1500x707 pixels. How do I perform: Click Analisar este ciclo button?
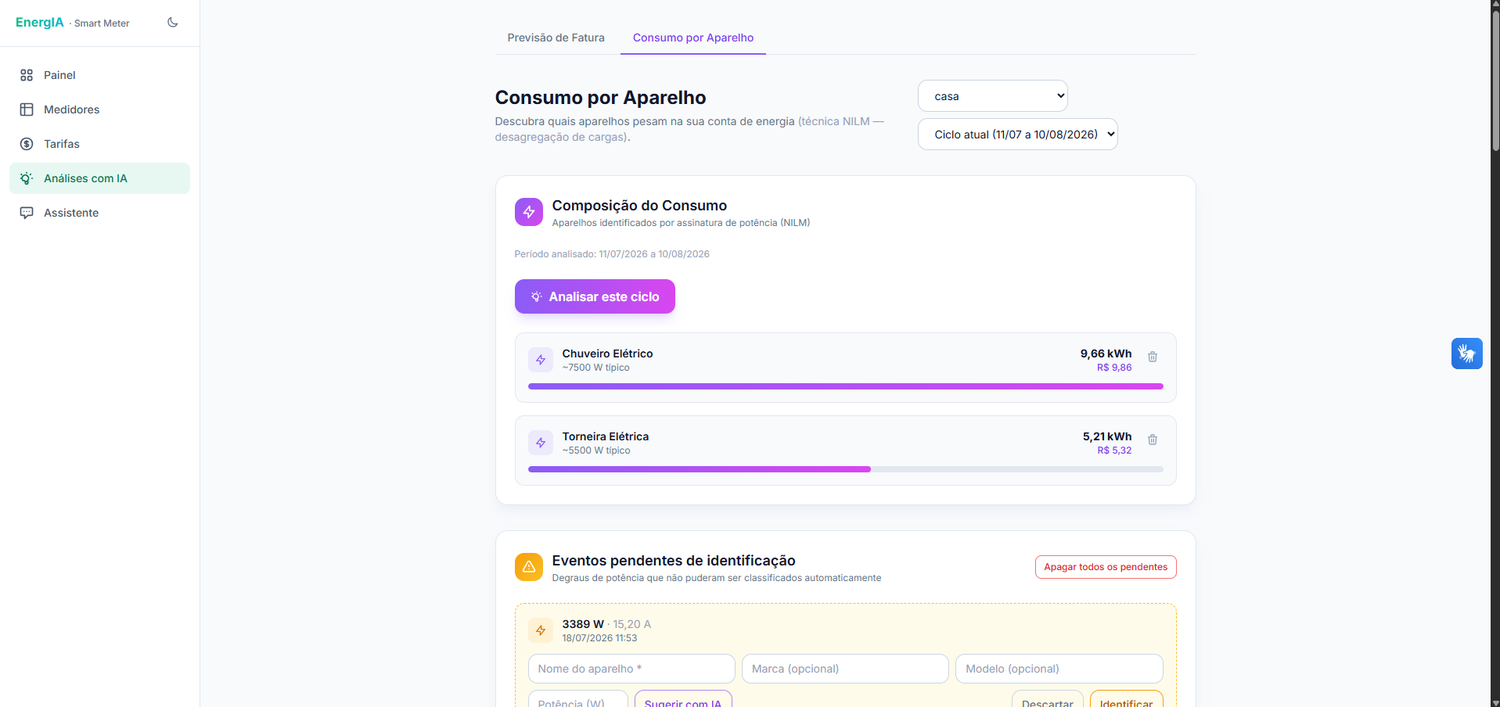pos(595,297)
